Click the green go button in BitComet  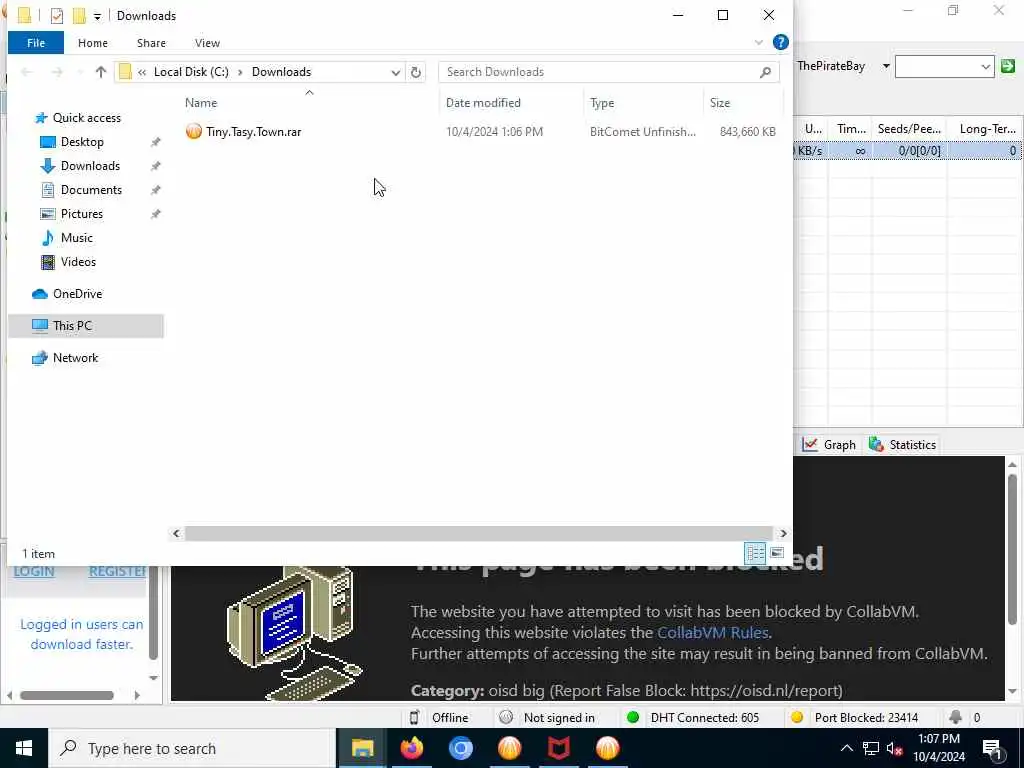click(x=1008, y=66)
